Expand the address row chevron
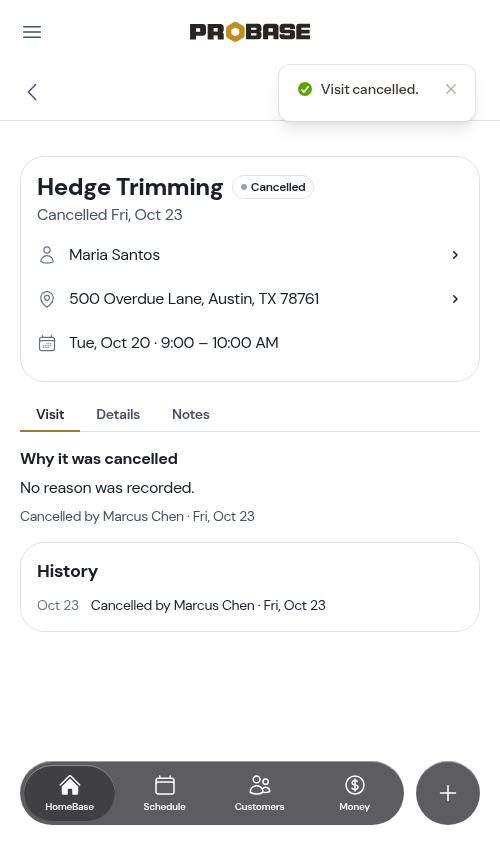 point(455,299)
